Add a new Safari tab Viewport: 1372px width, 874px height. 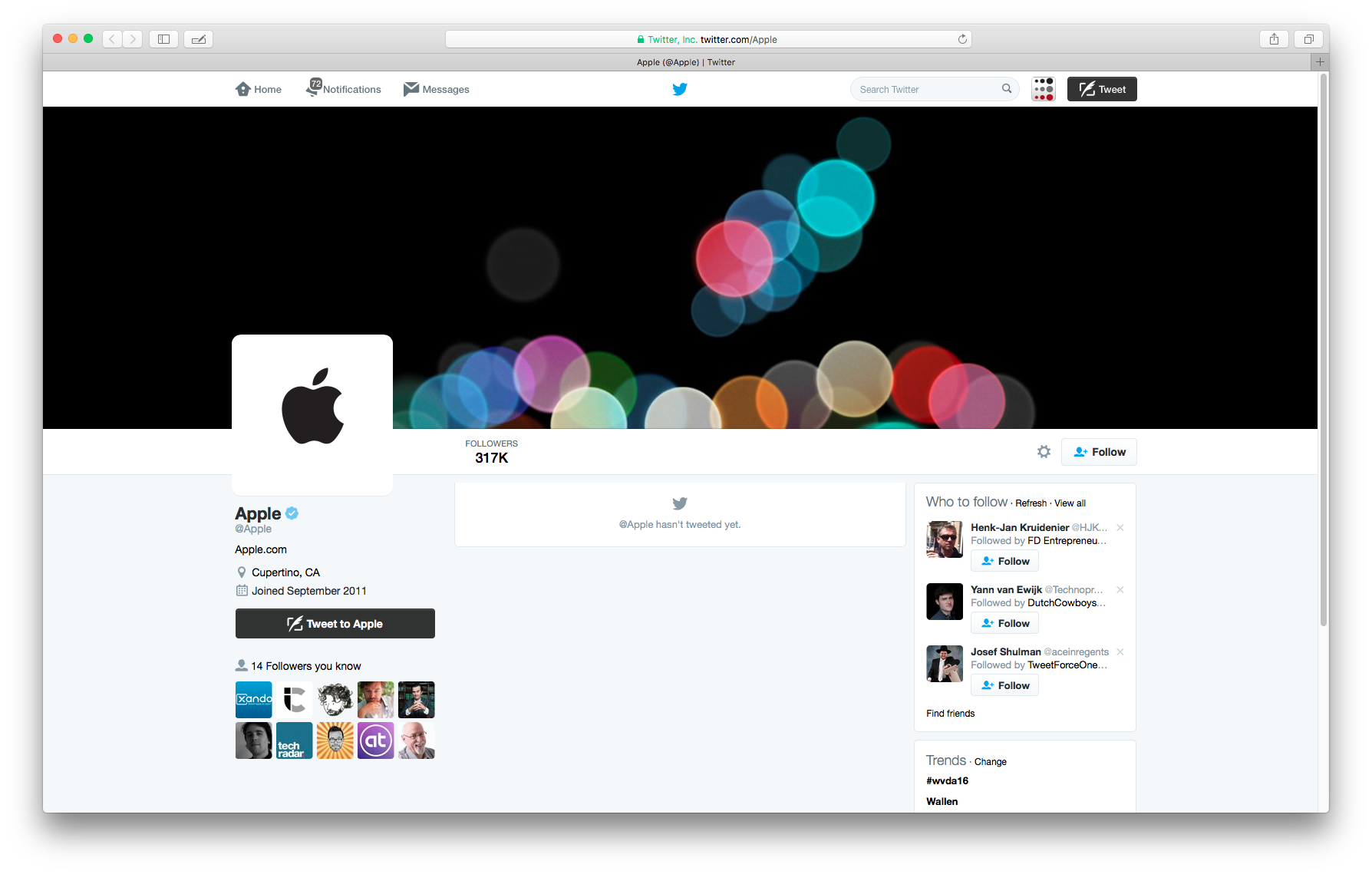tap(1320, 62)
